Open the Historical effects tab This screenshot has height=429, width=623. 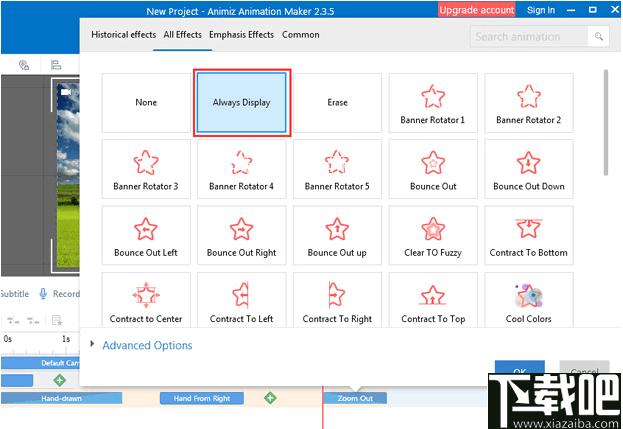[124, 35]
